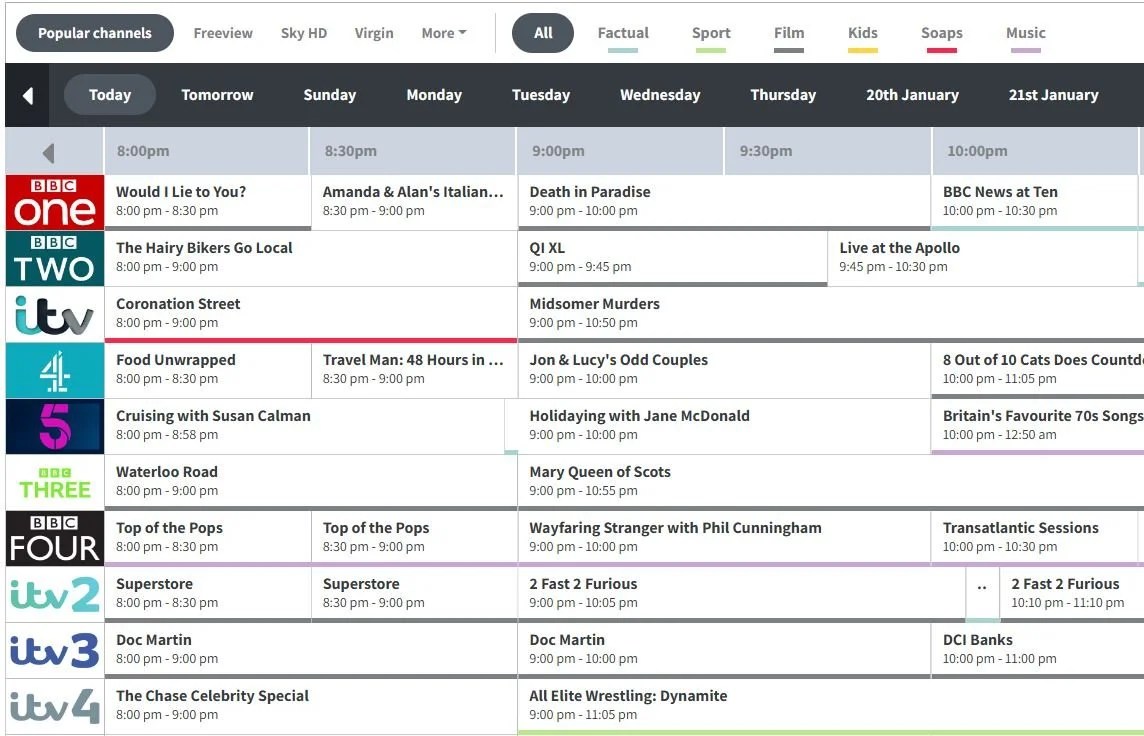
Task: Select the Tomorrow tab
Action: pos(217,95)
